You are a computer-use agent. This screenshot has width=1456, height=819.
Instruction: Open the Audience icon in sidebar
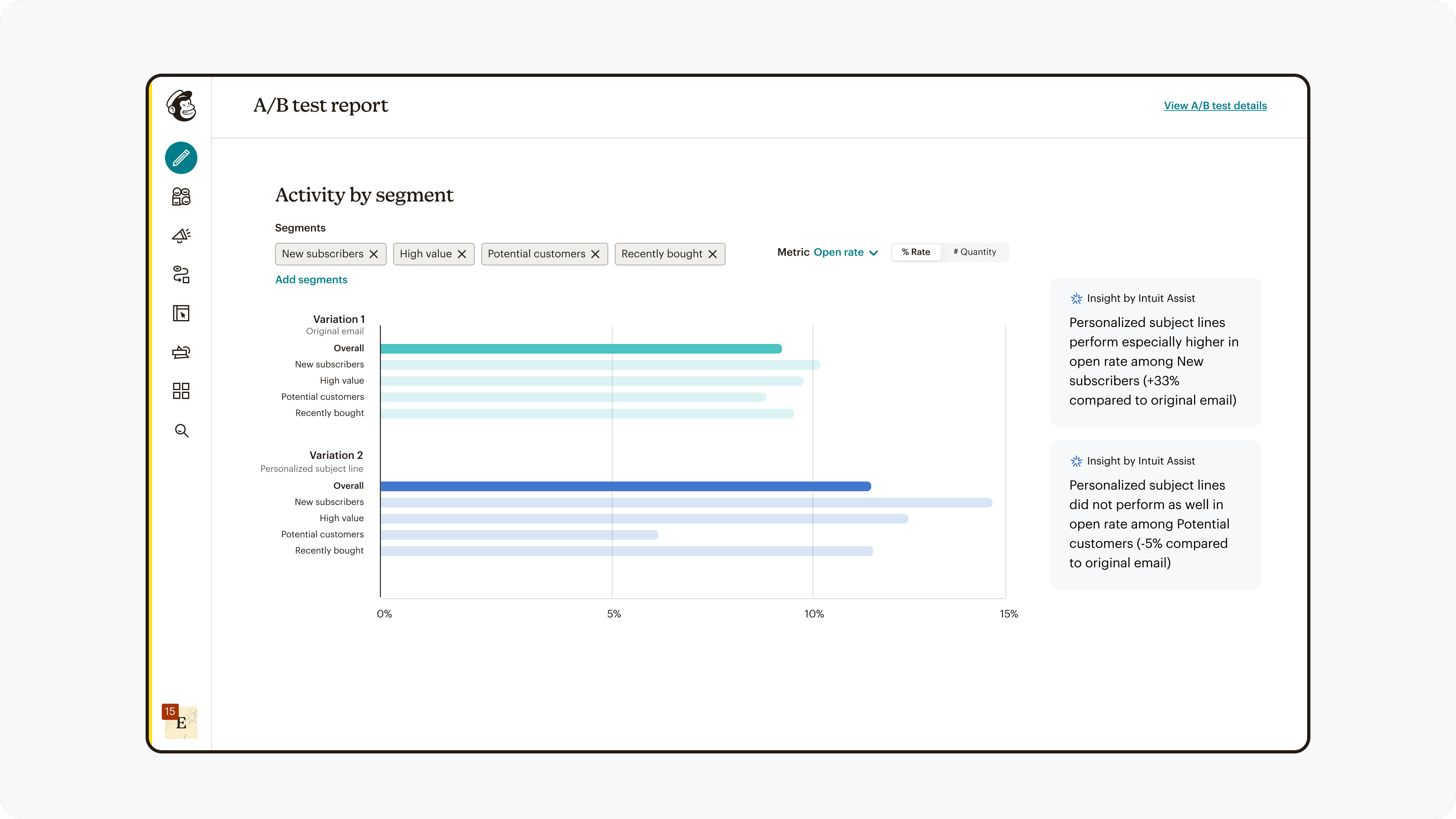tap(181, 197)
